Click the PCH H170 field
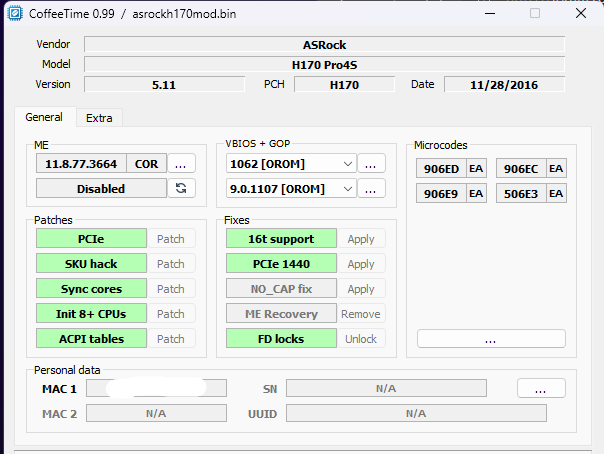 345,84
